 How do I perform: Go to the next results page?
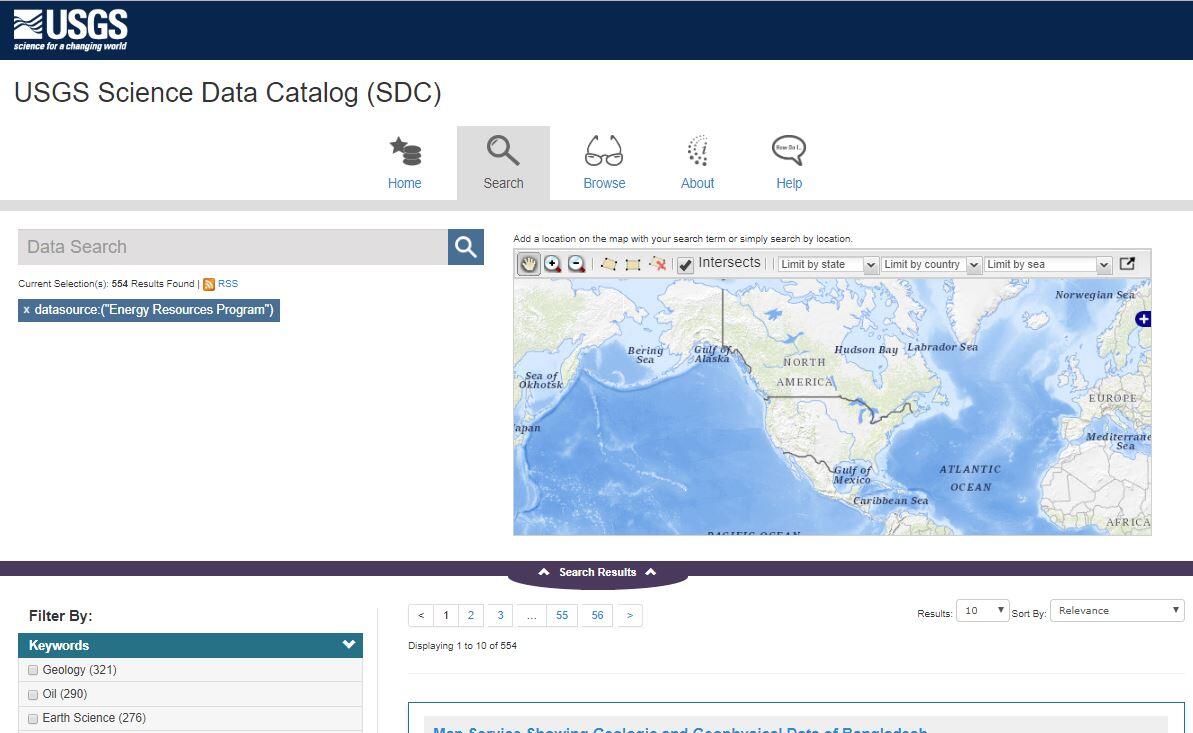click(x=629, y=615)
